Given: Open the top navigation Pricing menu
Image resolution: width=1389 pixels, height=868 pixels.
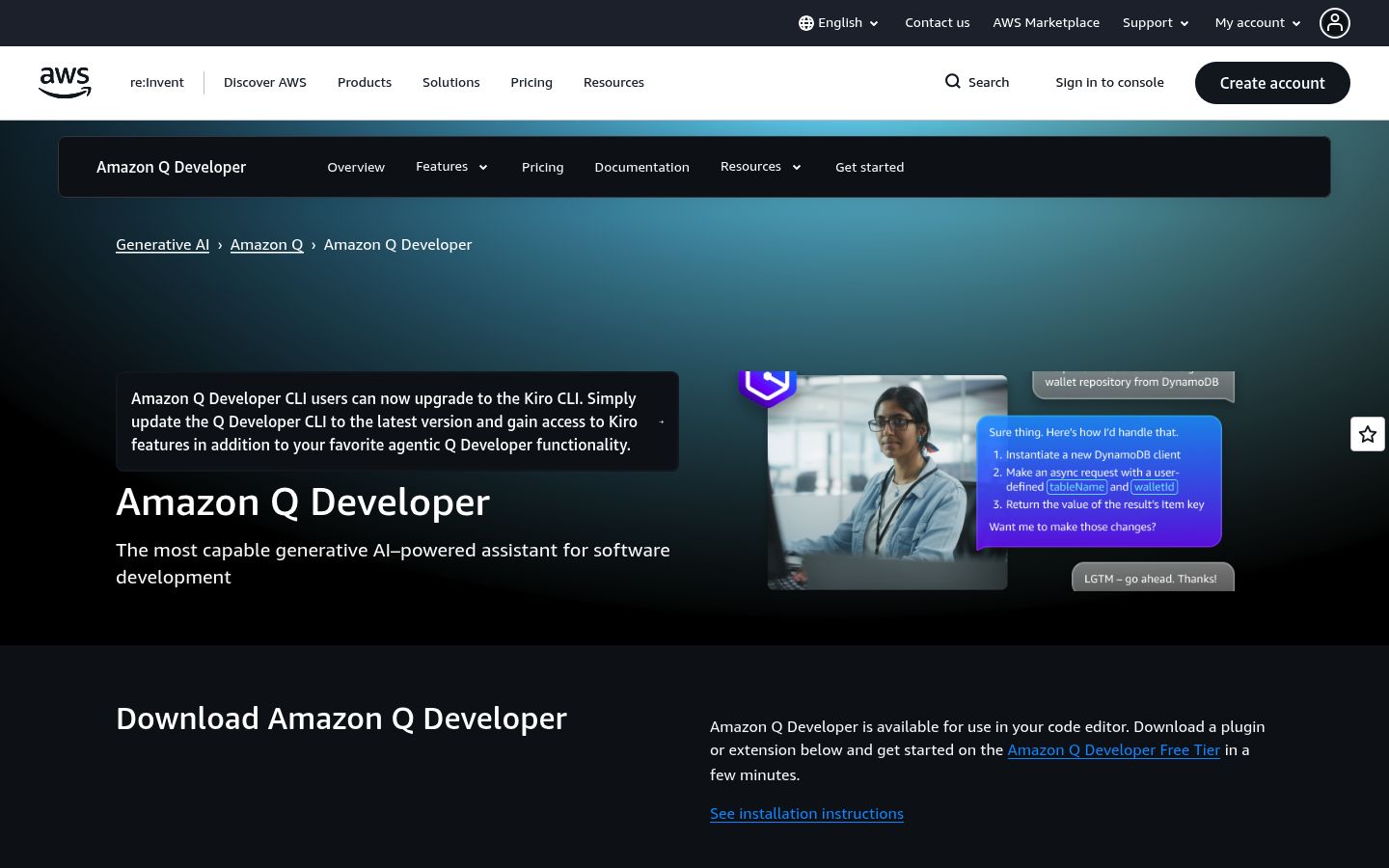Looking at the screenshot, I should [x=531, y=83].
